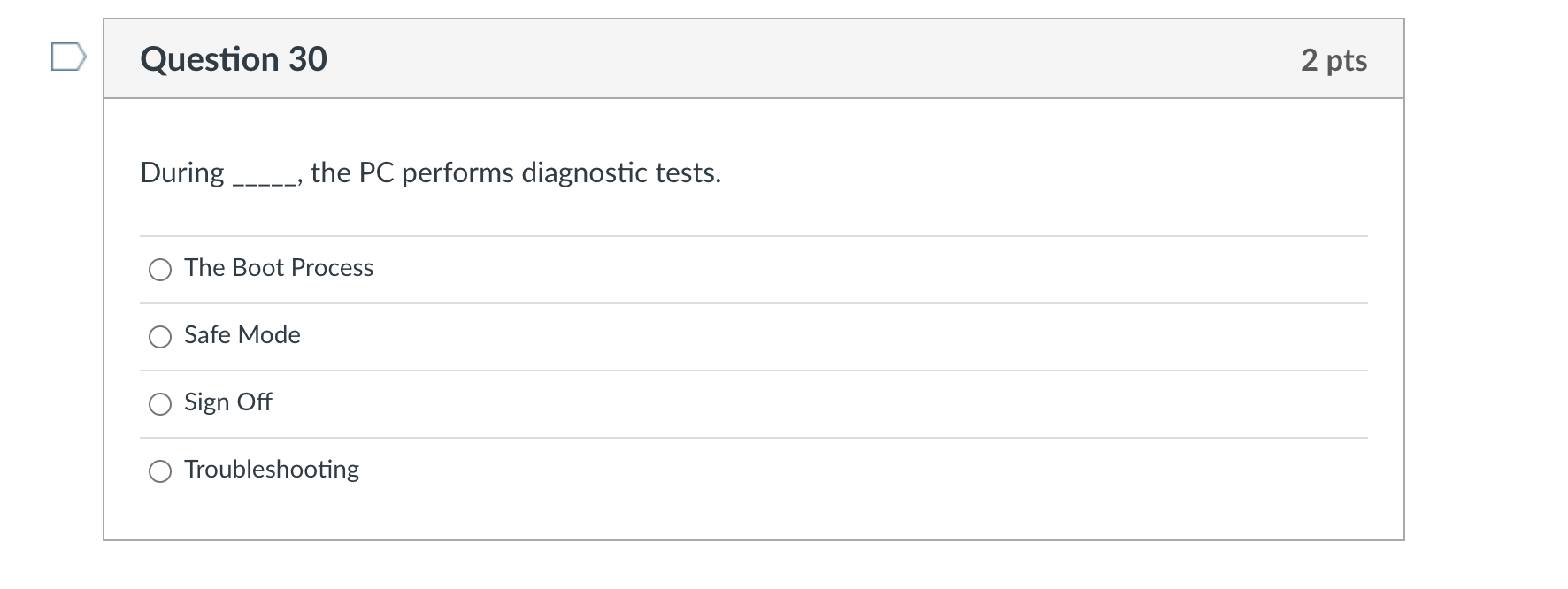Click the 'Safe Mode' answer text
Image resolution: width=1568 pixels, height=589 pixels.
click(x=242, y=335)
